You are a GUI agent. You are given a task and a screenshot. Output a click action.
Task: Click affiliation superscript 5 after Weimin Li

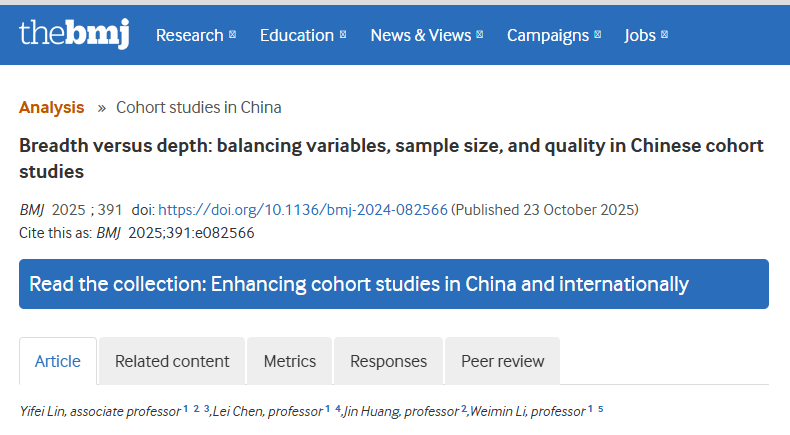pyautogui.click(x=601, y=409)
